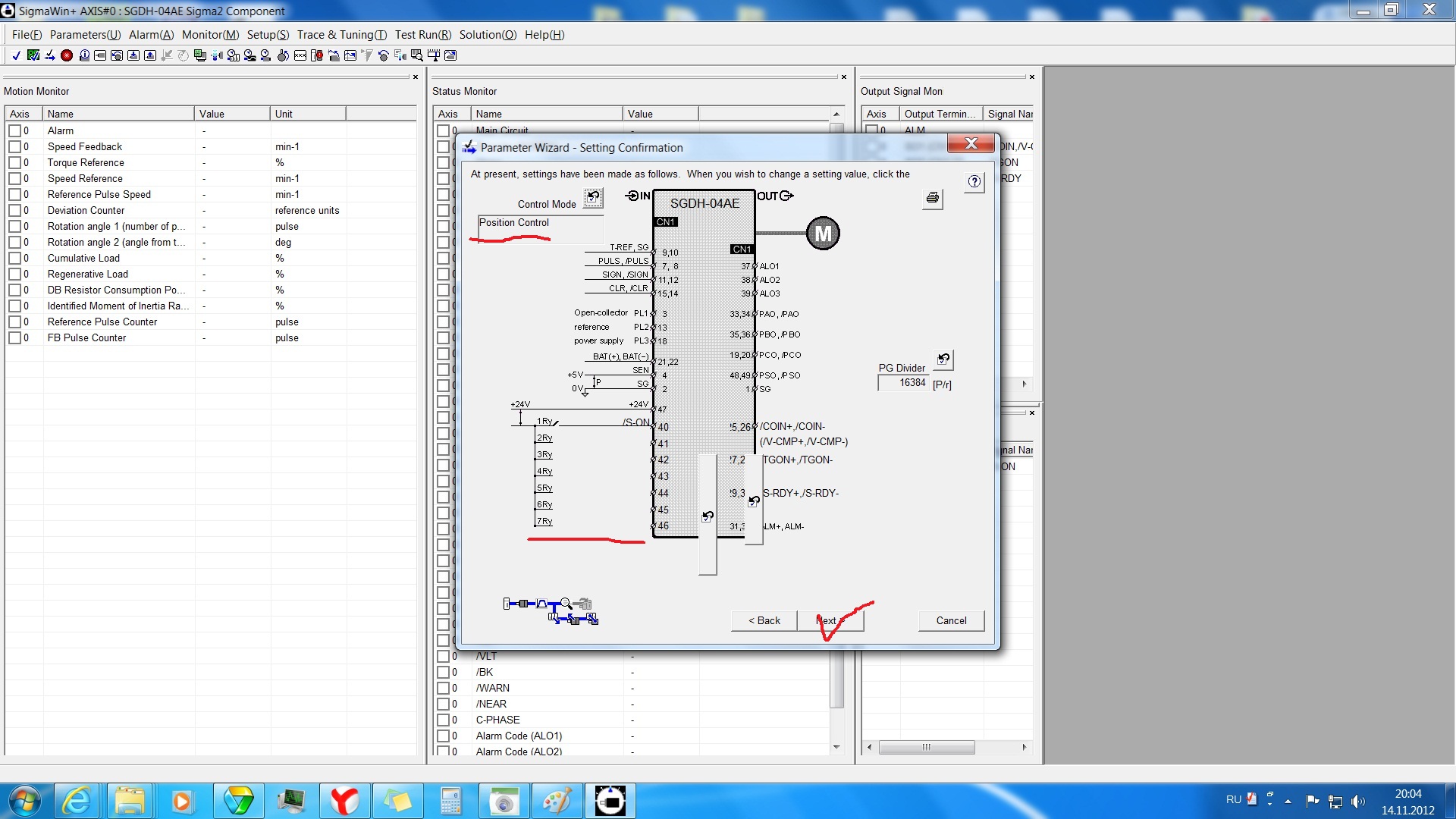Click the PG Divider value field
Screen dimensions: 1456x819
[903, 383]
